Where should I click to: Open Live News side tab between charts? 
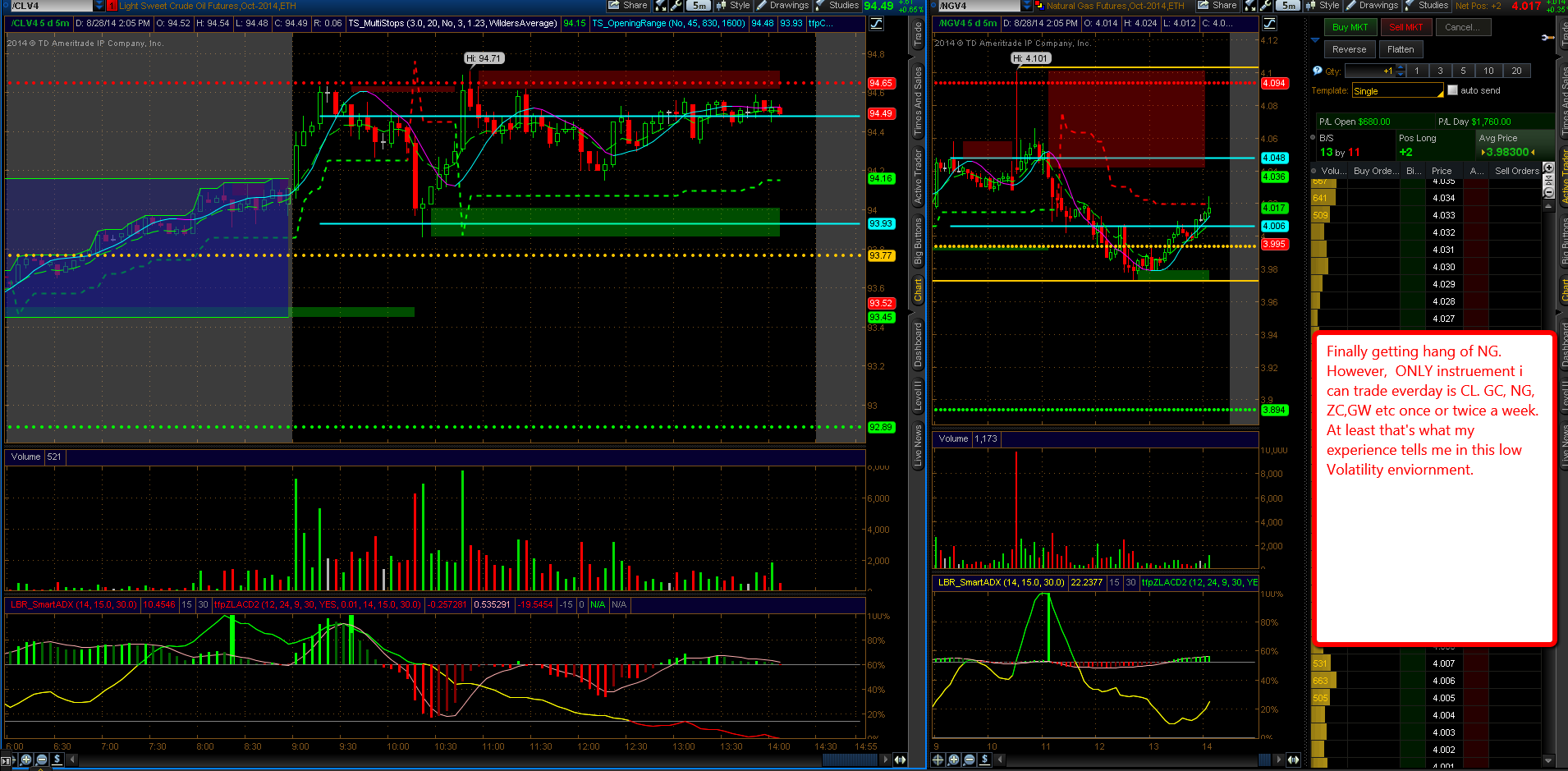coord(918,446)
